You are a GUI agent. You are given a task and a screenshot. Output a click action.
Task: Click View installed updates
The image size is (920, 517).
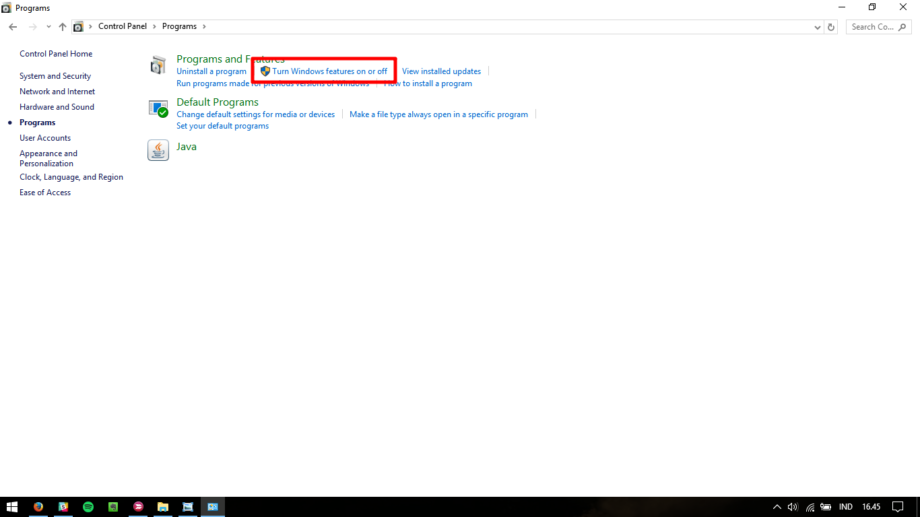441,72
